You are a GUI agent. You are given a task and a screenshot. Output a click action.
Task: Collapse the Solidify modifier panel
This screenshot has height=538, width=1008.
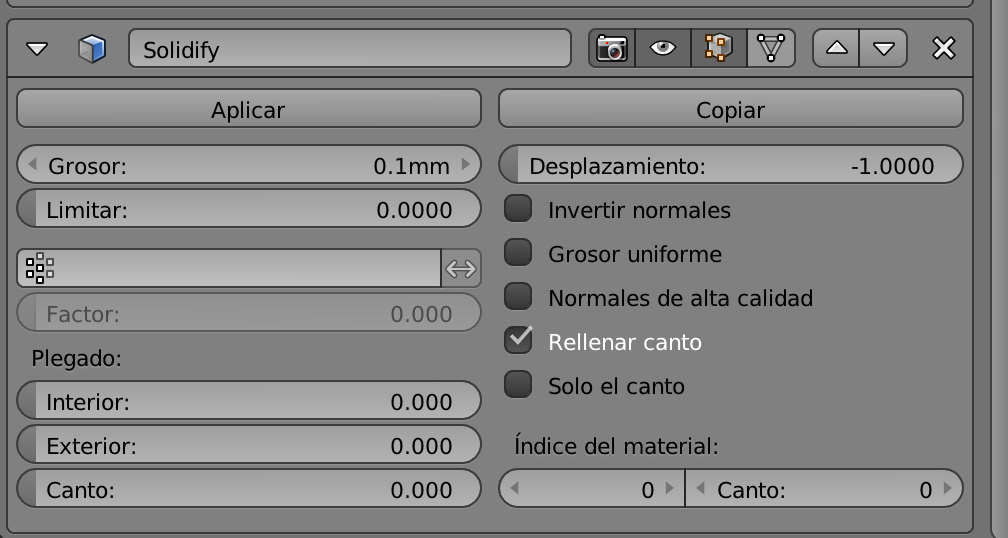tap(37, 49)
